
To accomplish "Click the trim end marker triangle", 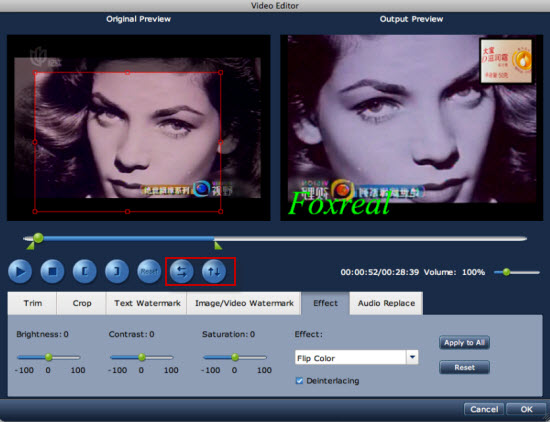I will 218,245.
